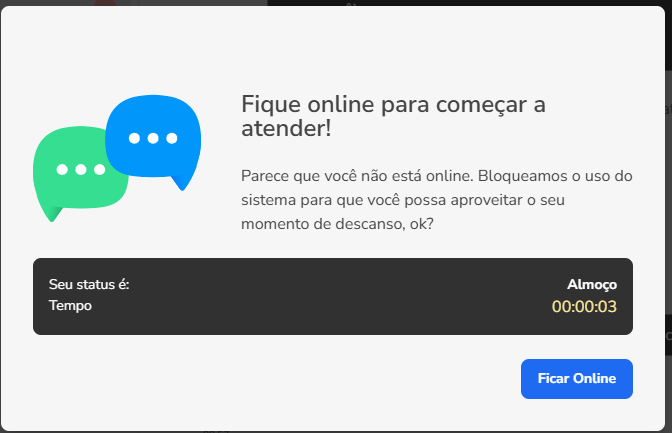This screenshot has height=433, width=672.
Task: Click the blue chat bubble icon
Action: point(153,139)
